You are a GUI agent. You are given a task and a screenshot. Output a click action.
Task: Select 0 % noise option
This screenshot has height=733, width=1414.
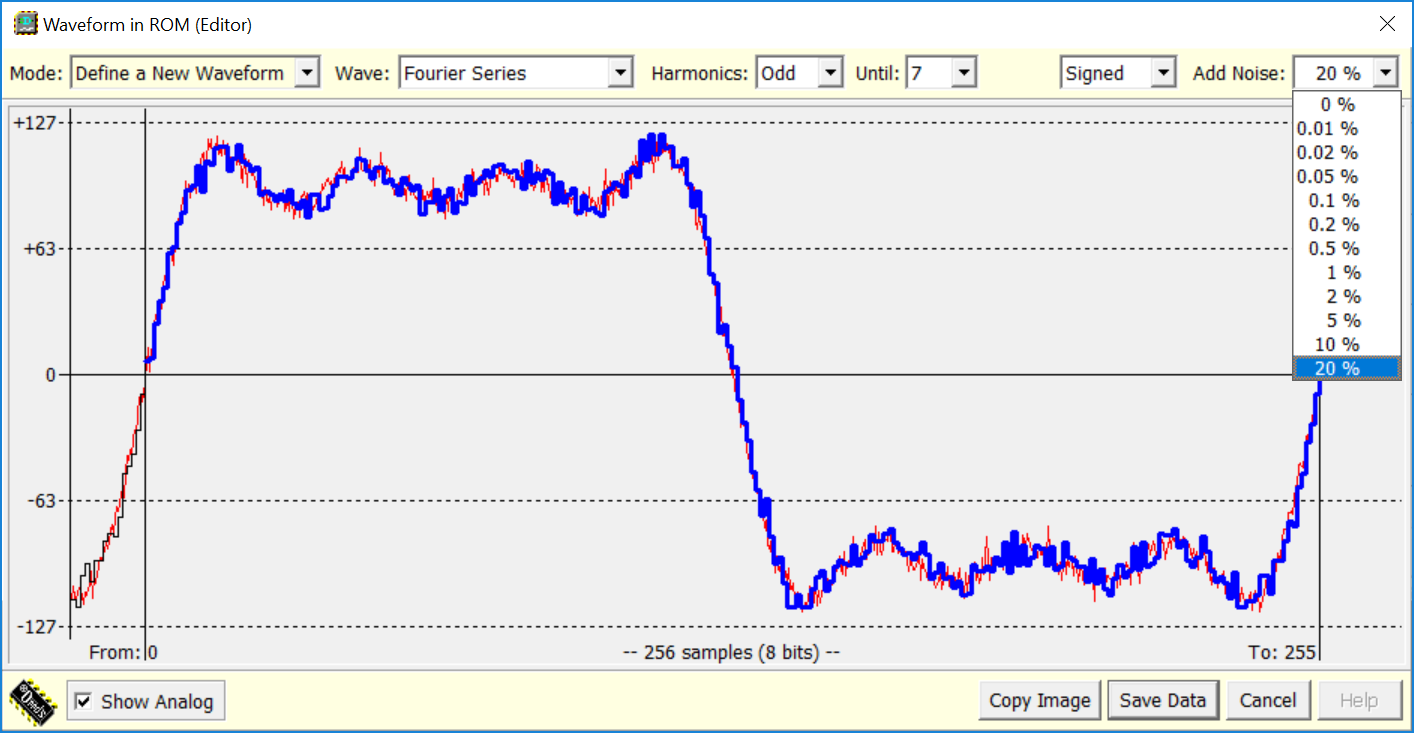click(1346, 104)
